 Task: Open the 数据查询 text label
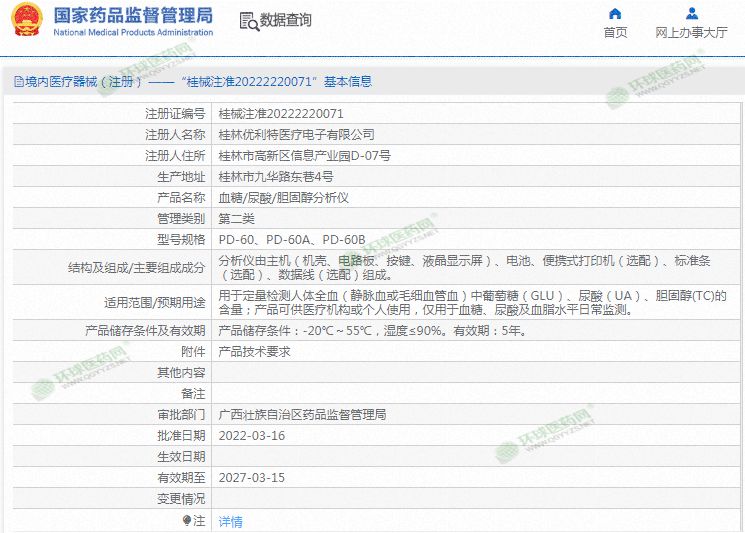[x=285, y=21]
